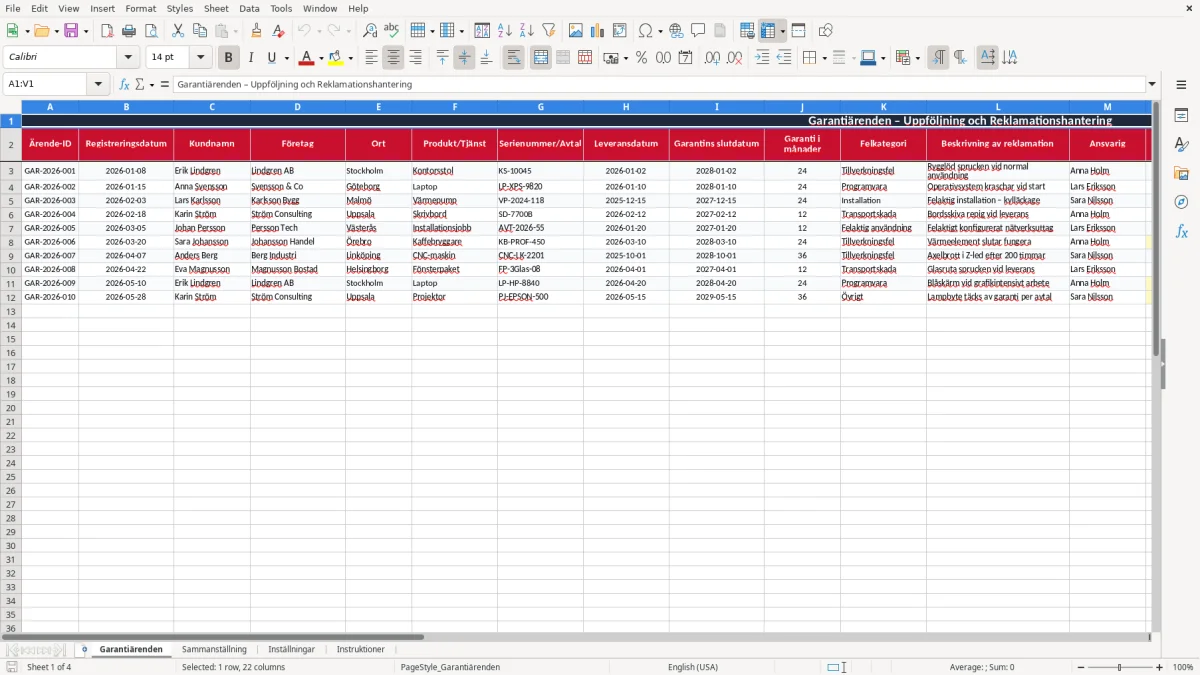
Task: Click the Cut scissors icon
Action: click(178, 31)
